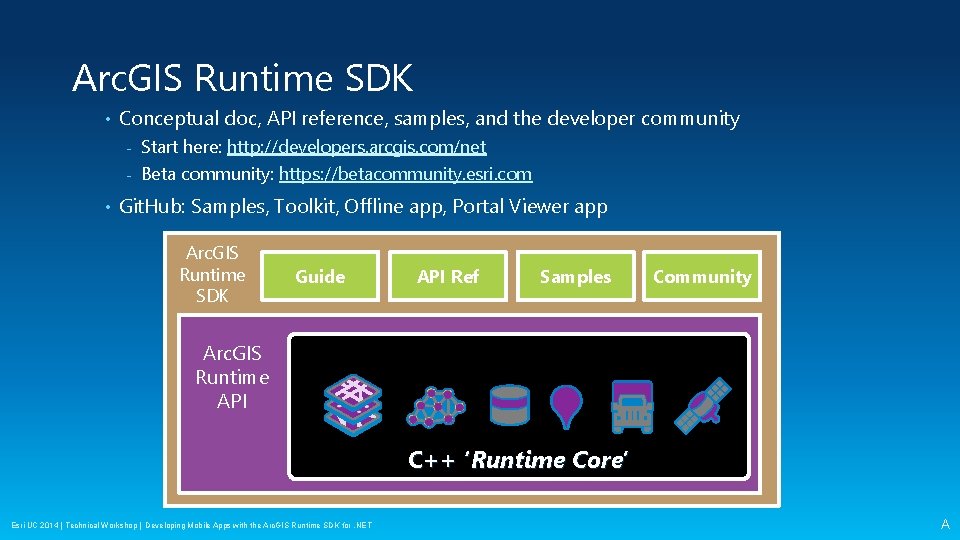Click the green Guide box
The image size is (960, 540).
coord(320,276)
